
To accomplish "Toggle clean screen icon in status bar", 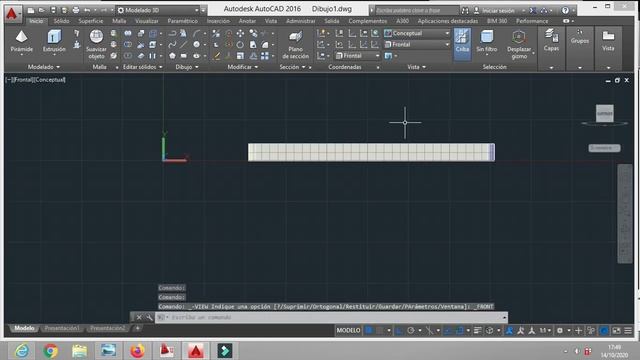I will point(616,330).
